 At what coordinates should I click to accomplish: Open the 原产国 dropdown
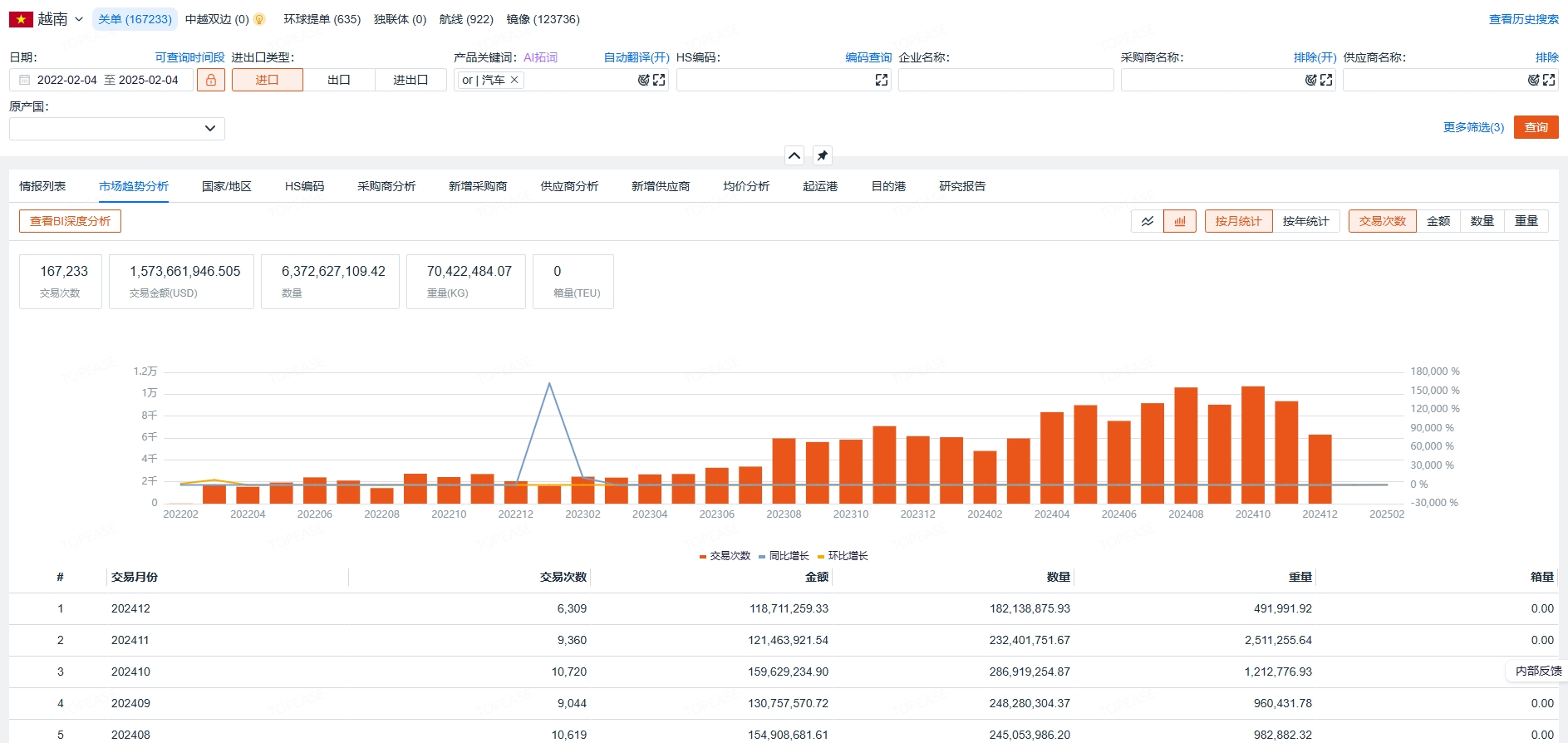117,128
